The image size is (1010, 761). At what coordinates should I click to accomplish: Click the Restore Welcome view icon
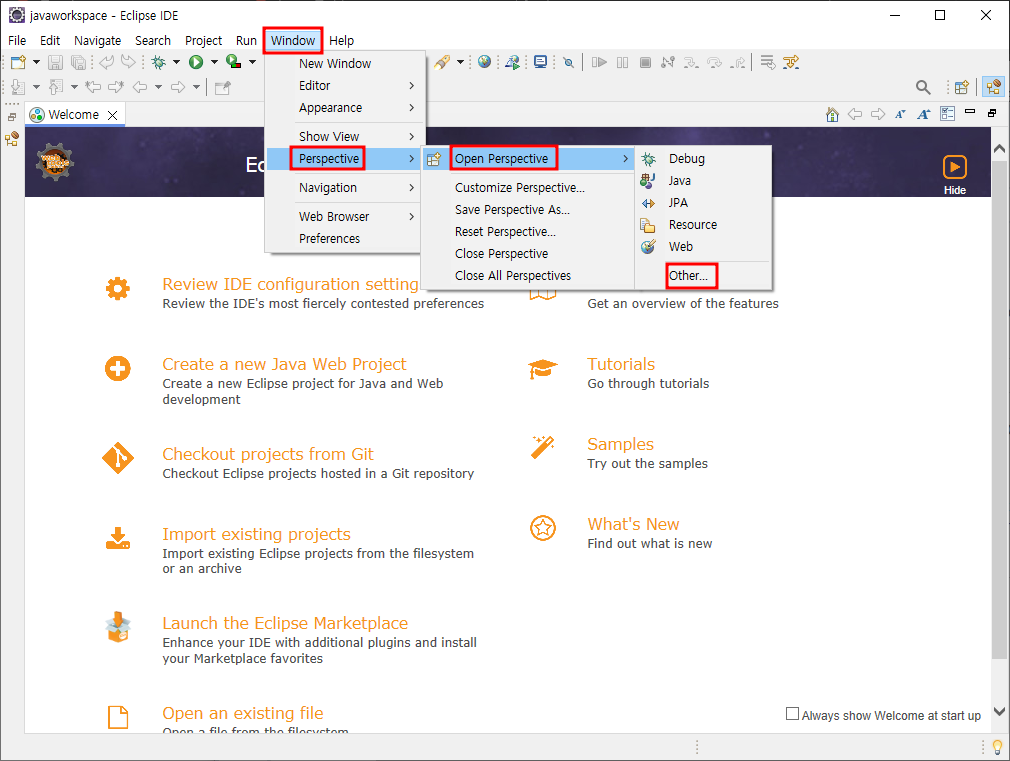tap(992, 113)
